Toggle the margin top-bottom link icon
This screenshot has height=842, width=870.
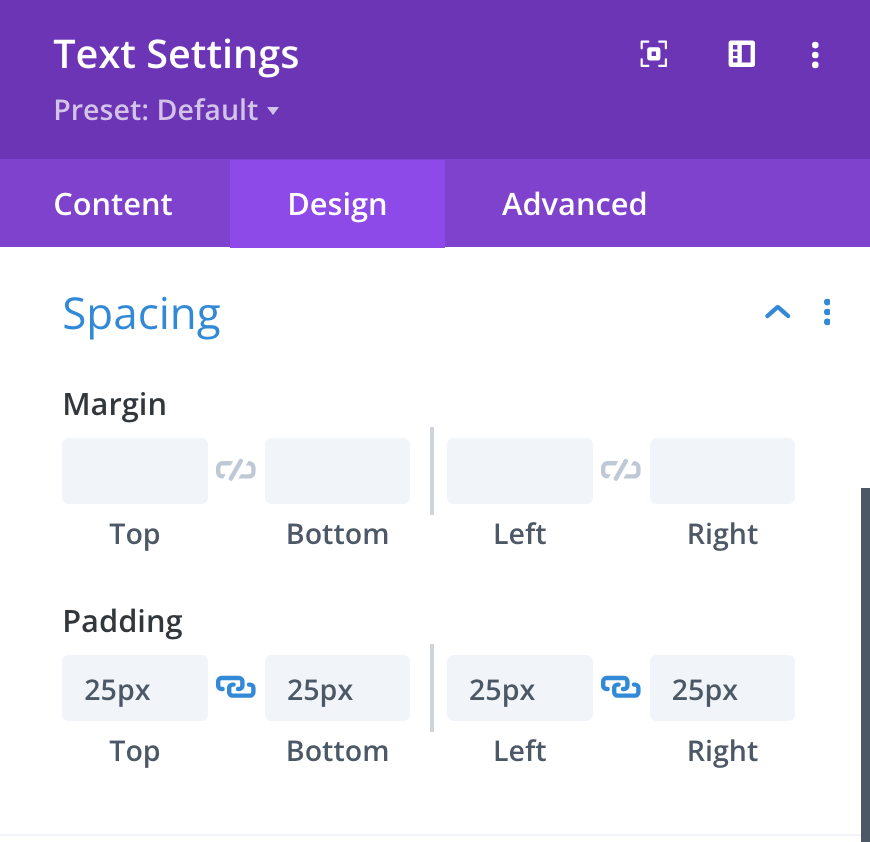236,470
